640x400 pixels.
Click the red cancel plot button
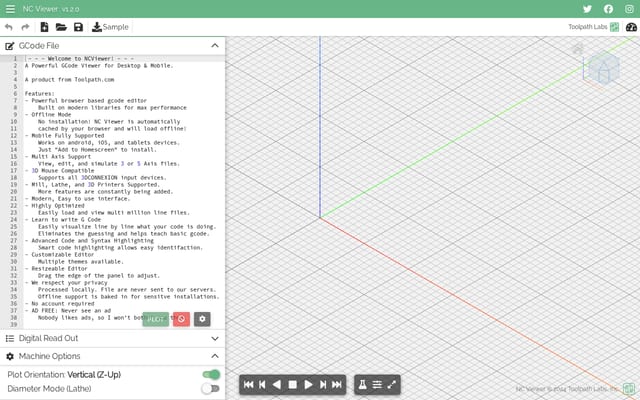(x=181, y=319)
